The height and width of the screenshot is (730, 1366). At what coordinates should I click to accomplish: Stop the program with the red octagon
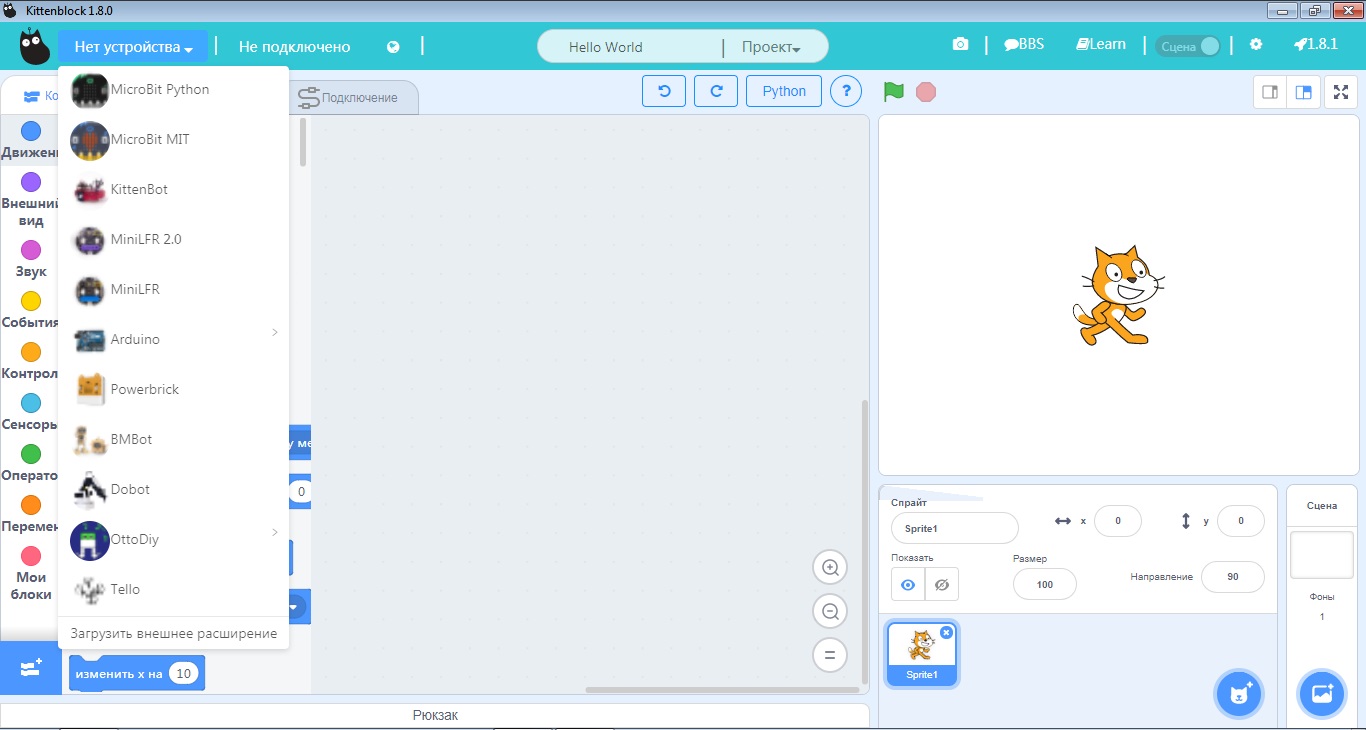click(926, 92)
